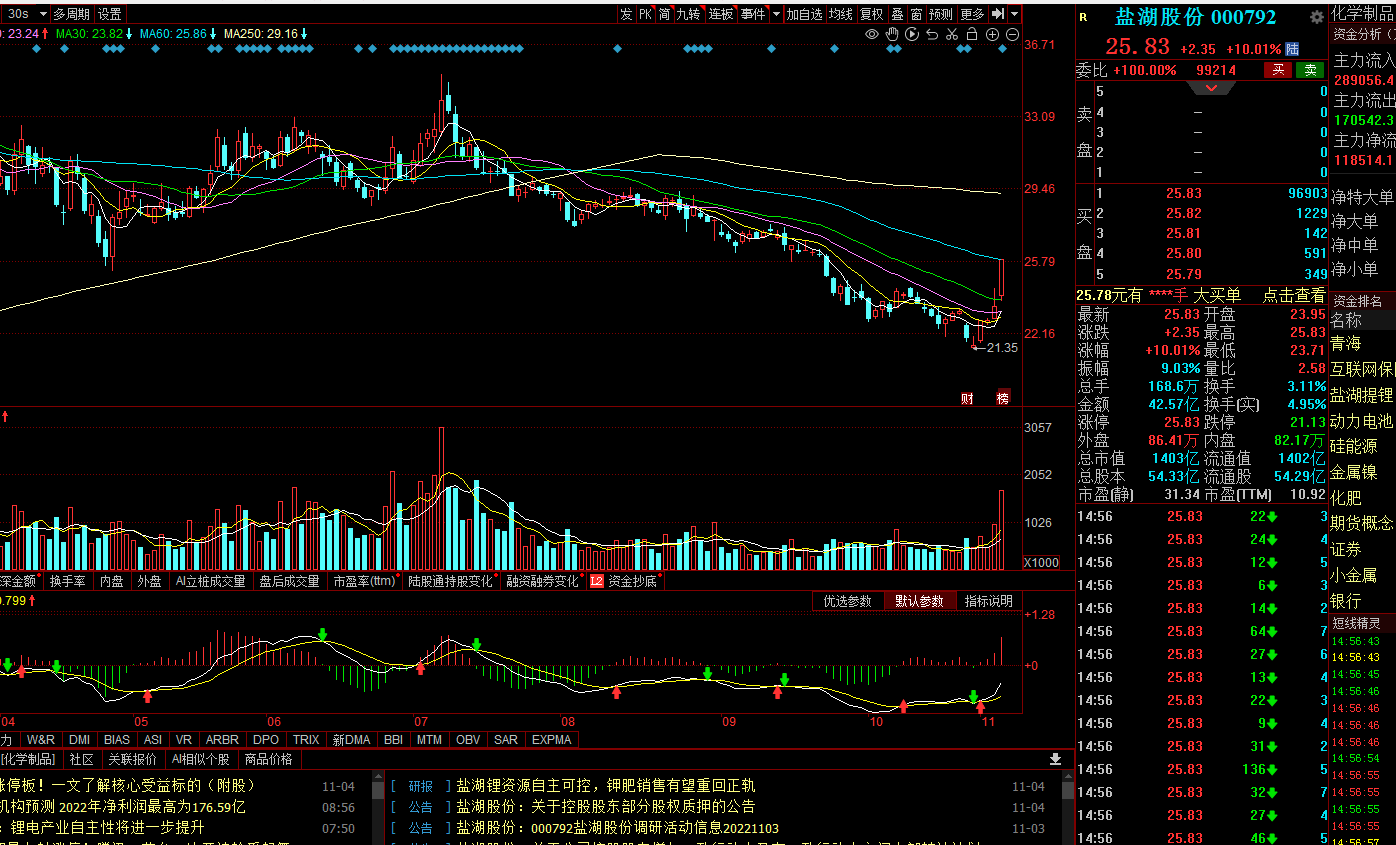
Task: Click the green 卖 sell button
Action: tap(1309, 70)
